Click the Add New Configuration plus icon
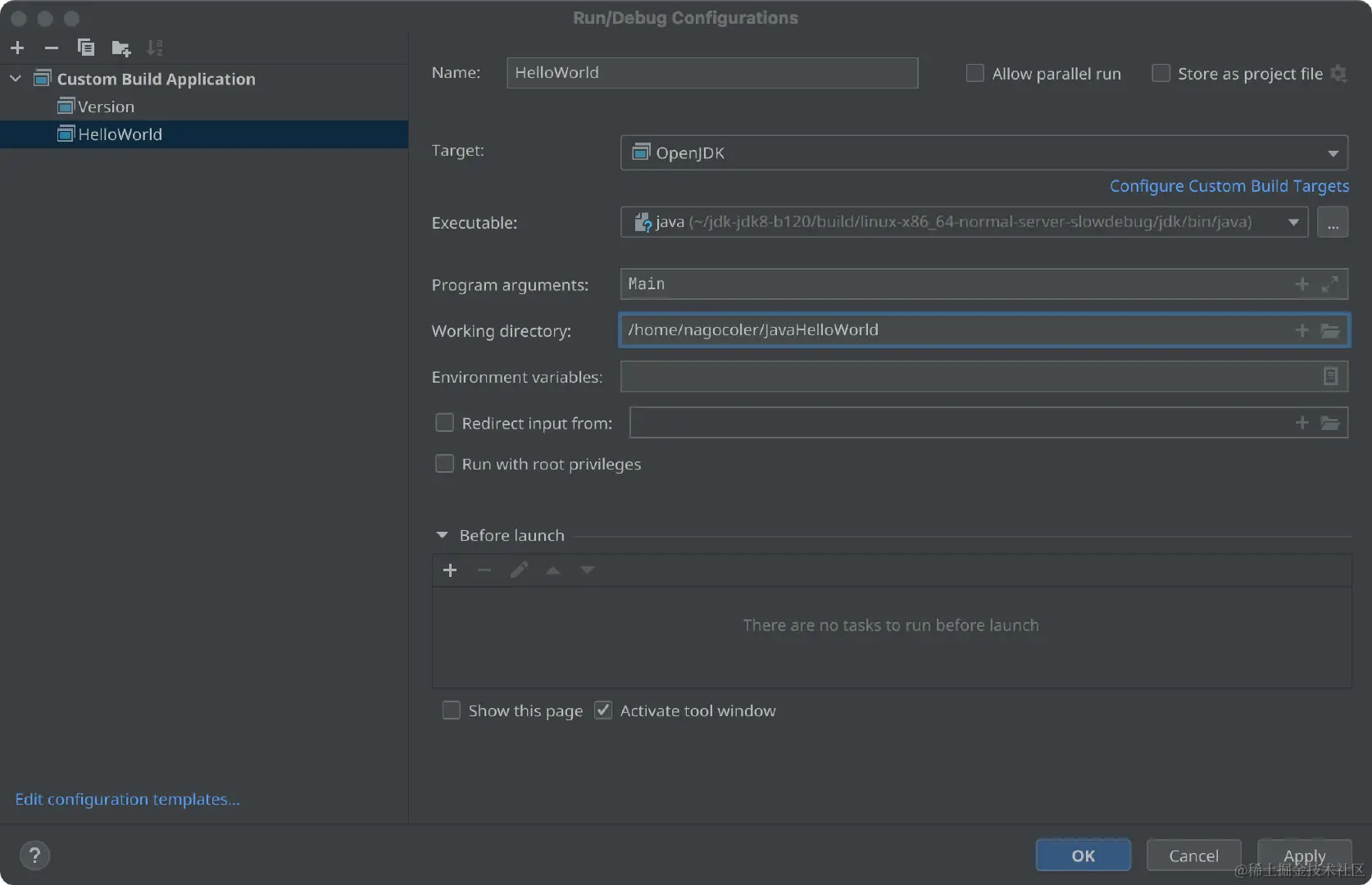 [x=17, y=48]
